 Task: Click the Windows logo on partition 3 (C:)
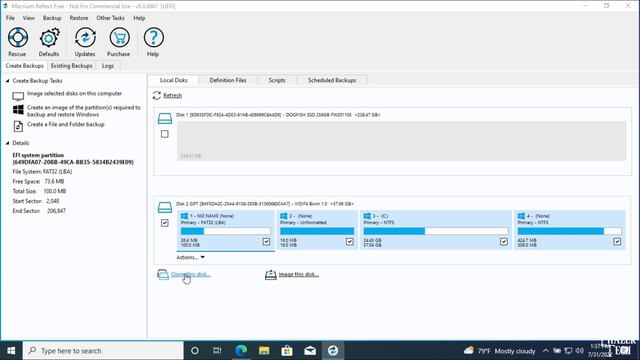tap(367, 216)
